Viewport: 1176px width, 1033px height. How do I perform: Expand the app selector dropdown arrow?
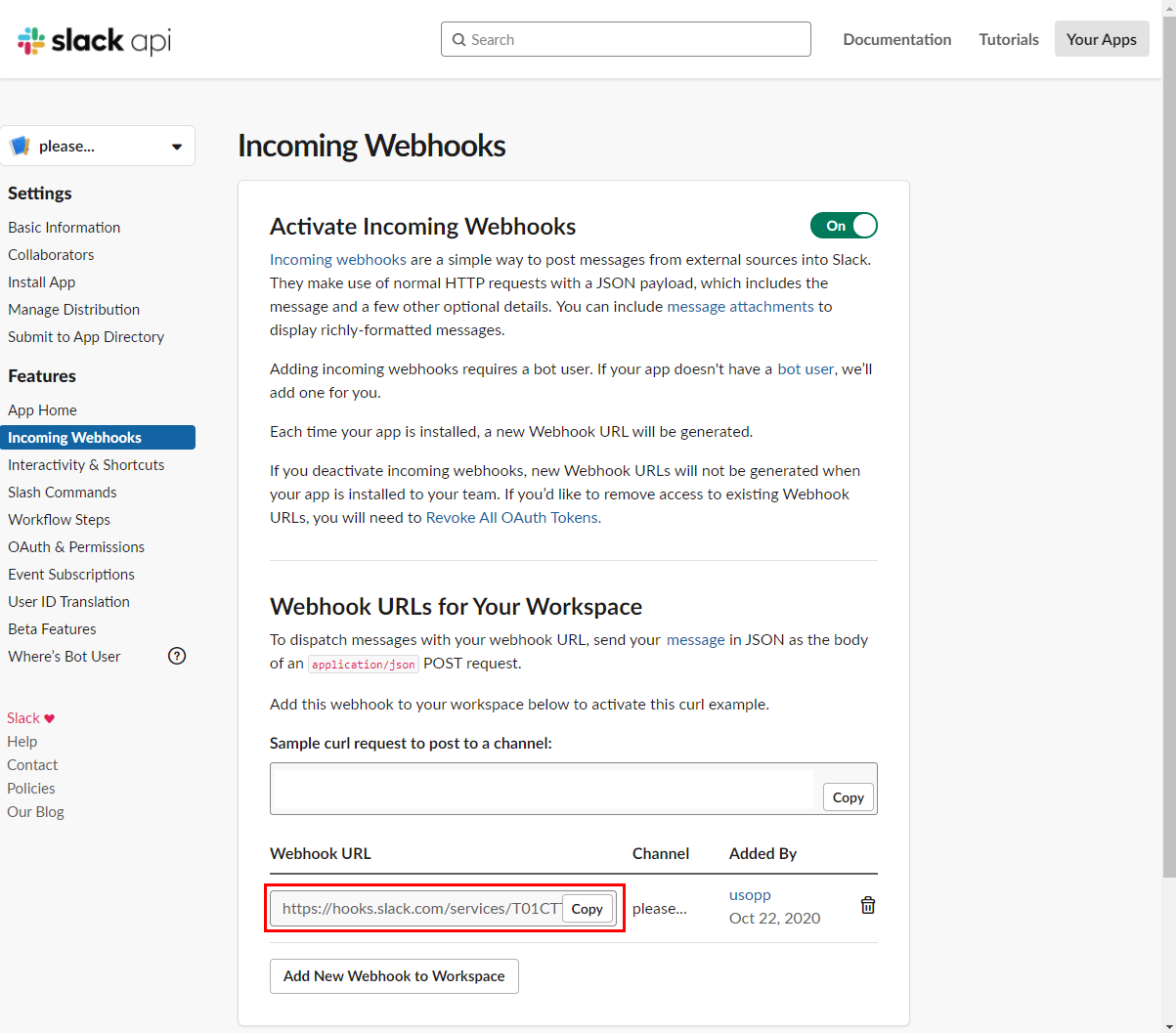177,147
